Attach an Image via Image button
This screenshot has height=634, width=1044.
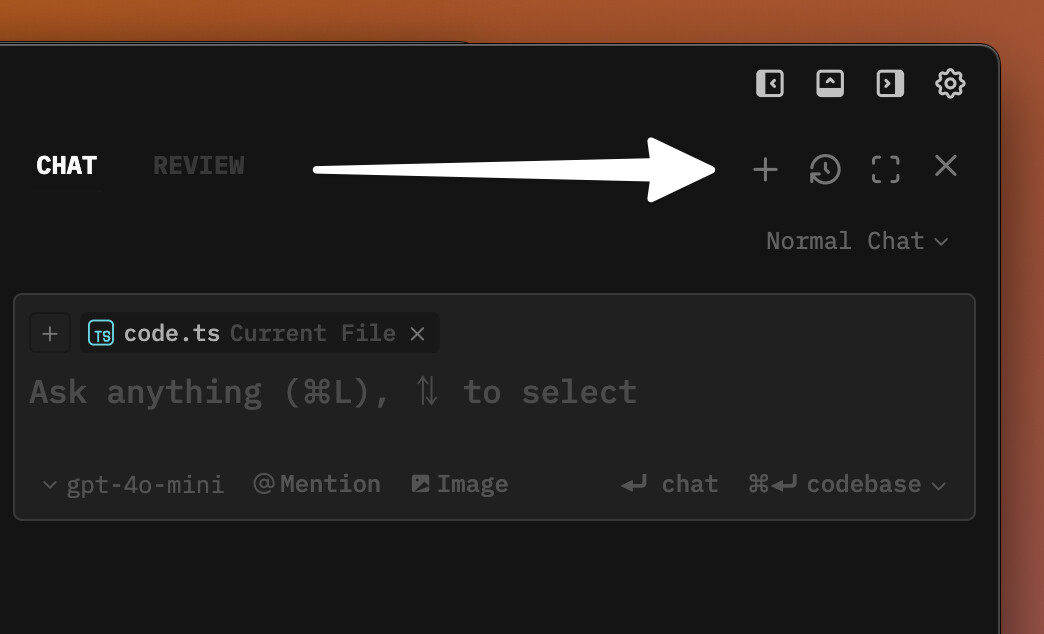[x=459, y=483]
